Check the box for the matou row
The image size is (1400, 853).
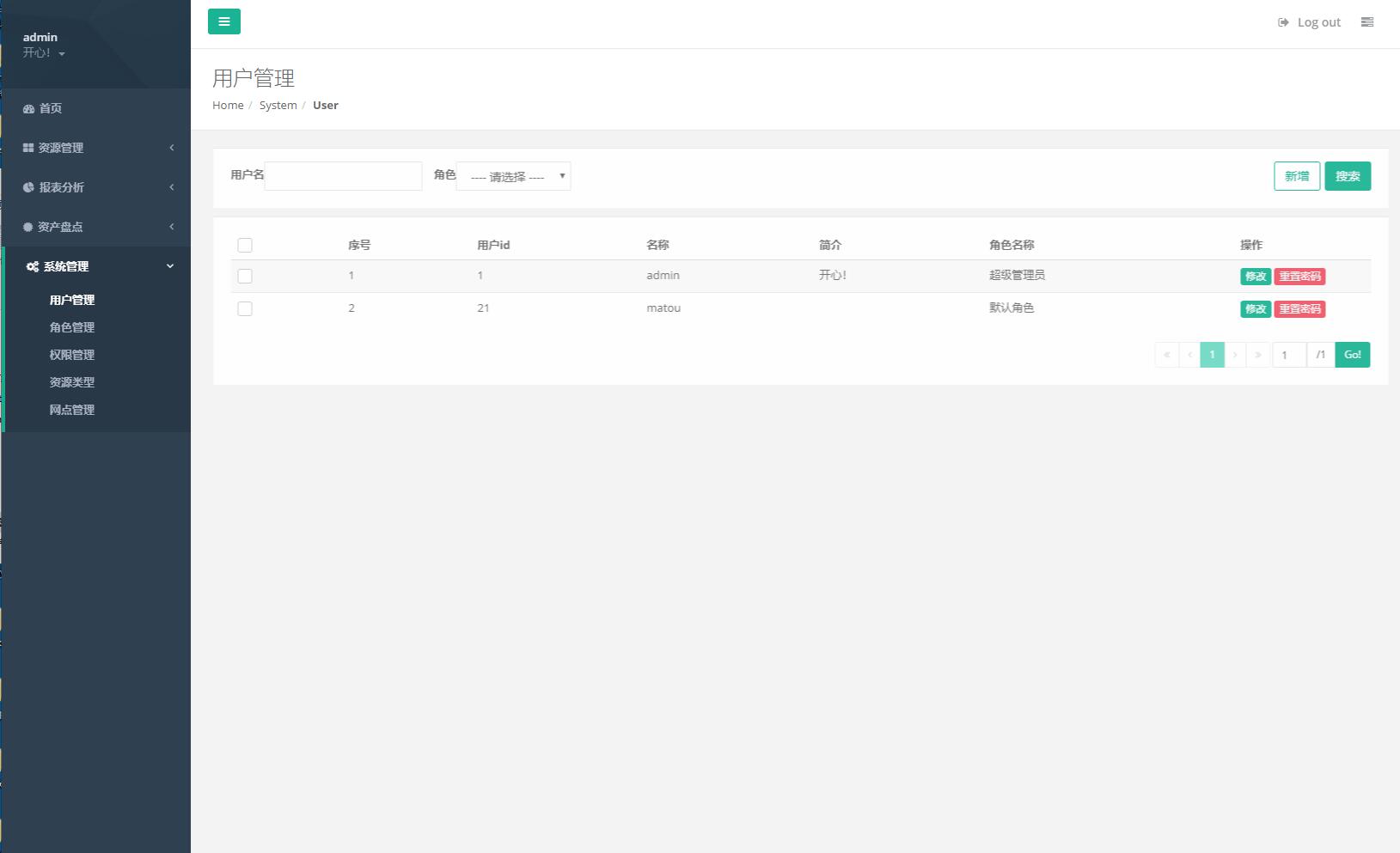(x=245, y=309)
